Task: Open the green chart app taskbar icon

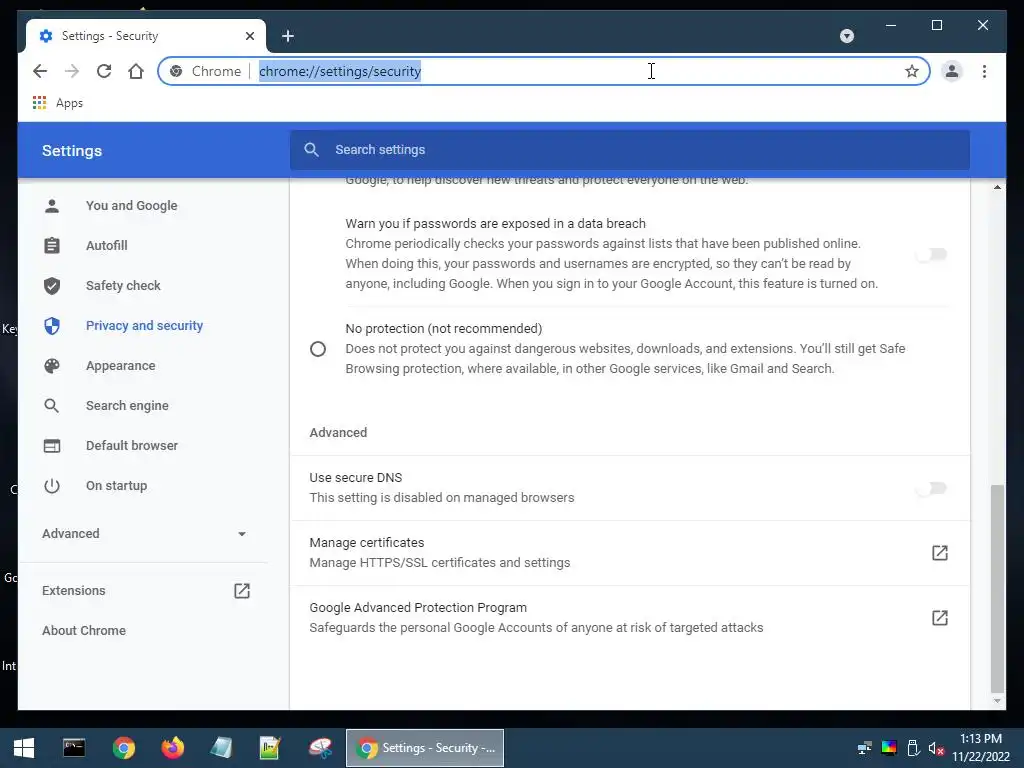Action: 270,748
